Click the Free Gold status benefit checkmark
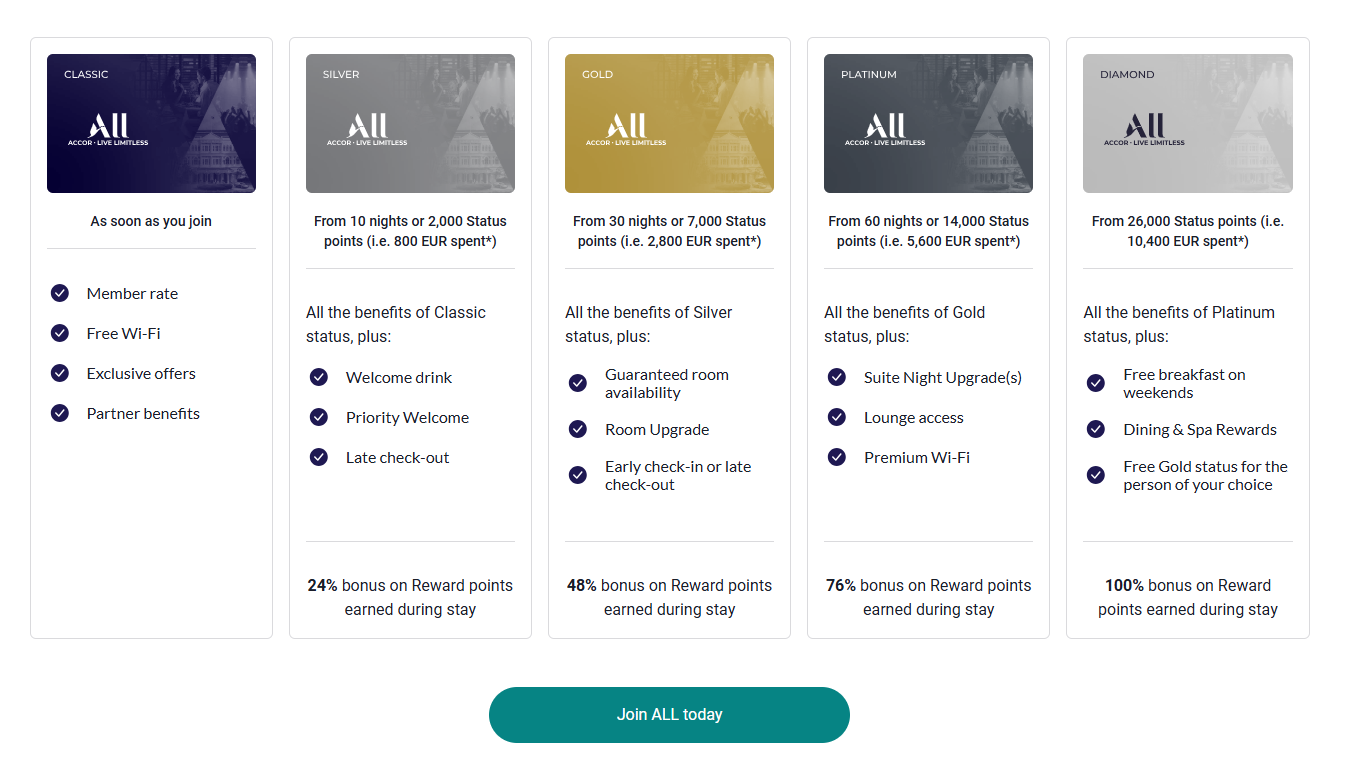The image size is (1350, 772). point(1095,475)
